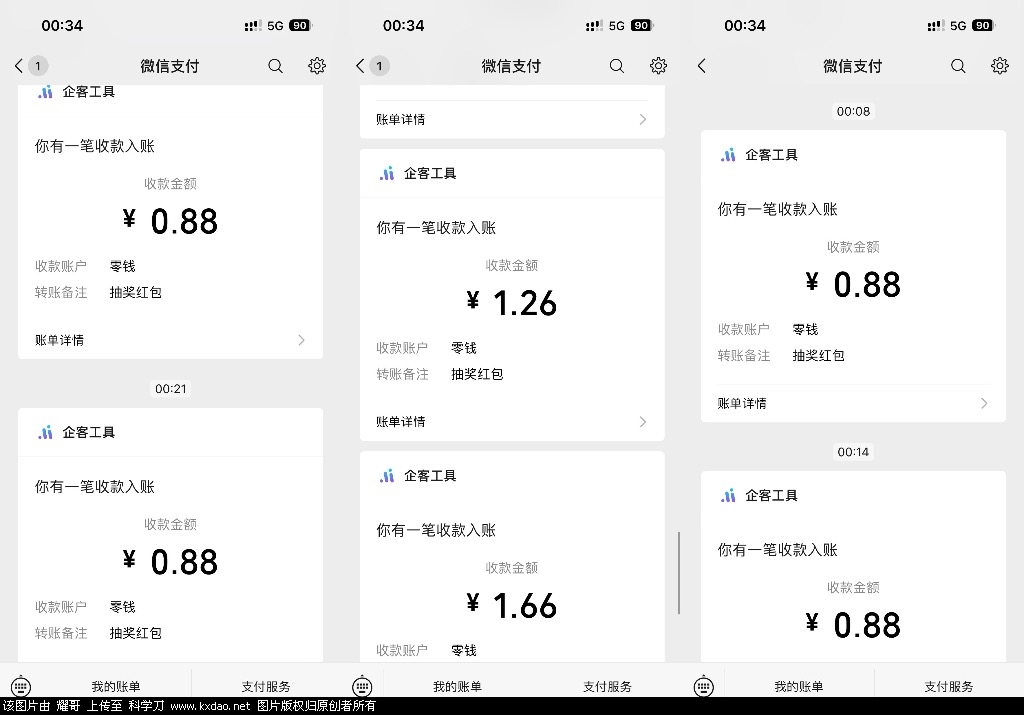Tap the battery indicator in the left phone

[300, 25]
